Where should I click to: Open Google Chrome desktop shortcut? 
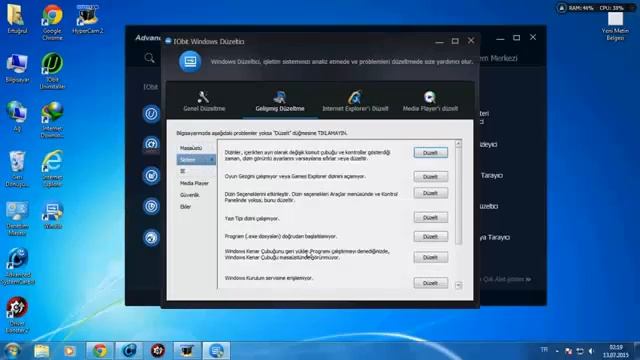pos(52,22)
